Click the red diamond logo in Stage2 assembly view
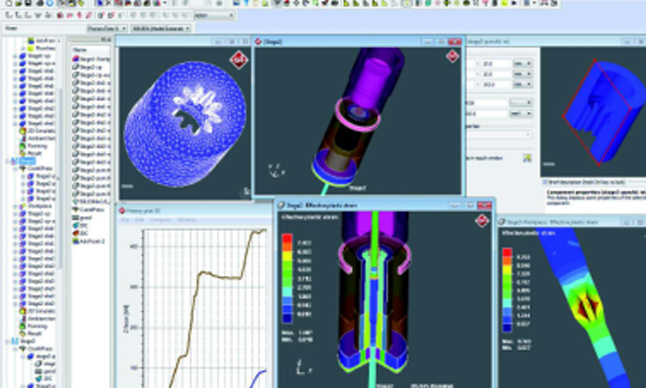646x388 pixels. coord(452,56)
